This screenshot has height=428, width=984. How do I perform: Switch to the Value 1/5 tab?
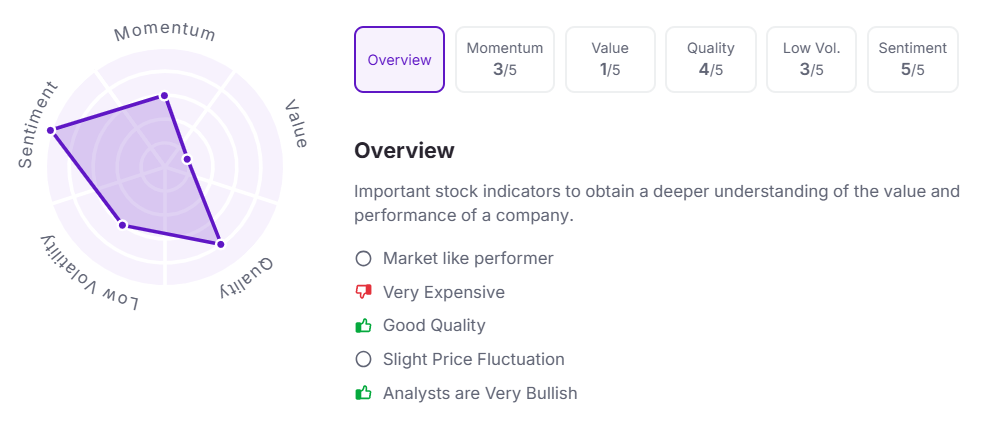point(610,60)
